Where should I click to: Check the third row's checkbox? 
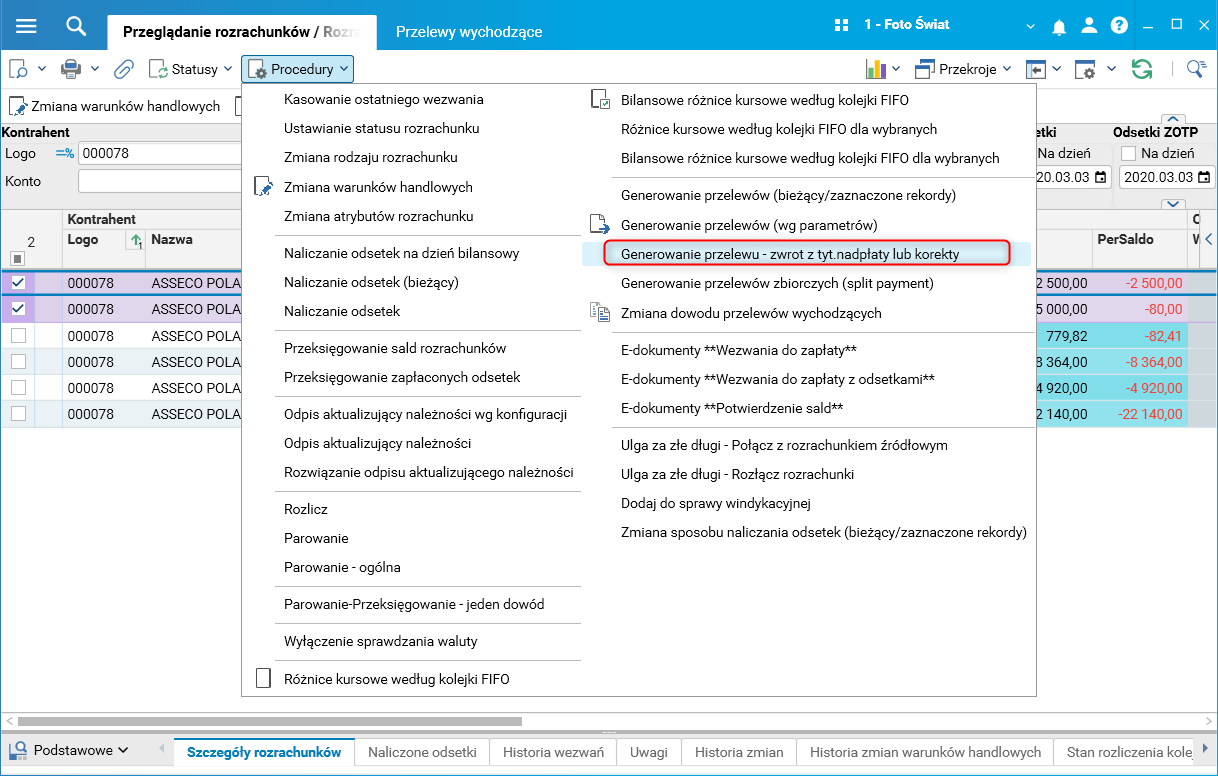click(x=18, y=335)
